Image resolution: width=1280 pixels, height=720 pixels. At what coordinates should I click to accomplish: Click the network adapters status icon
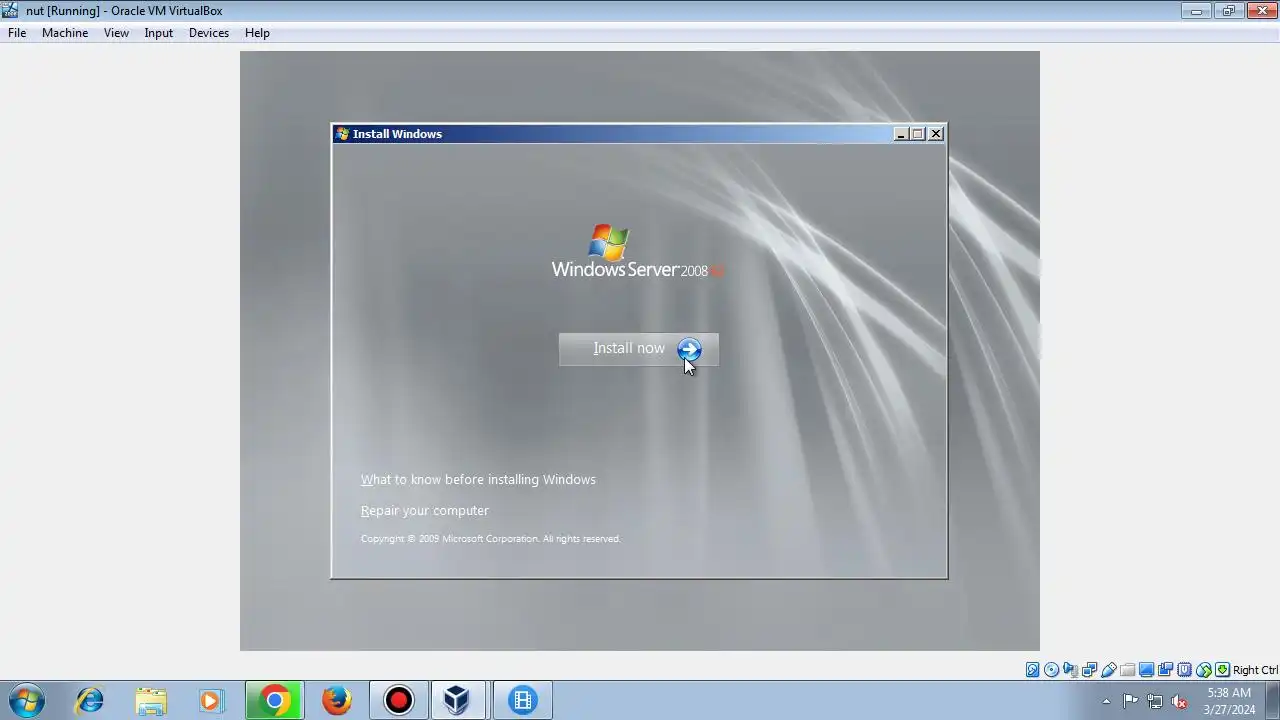[1090, 670]
